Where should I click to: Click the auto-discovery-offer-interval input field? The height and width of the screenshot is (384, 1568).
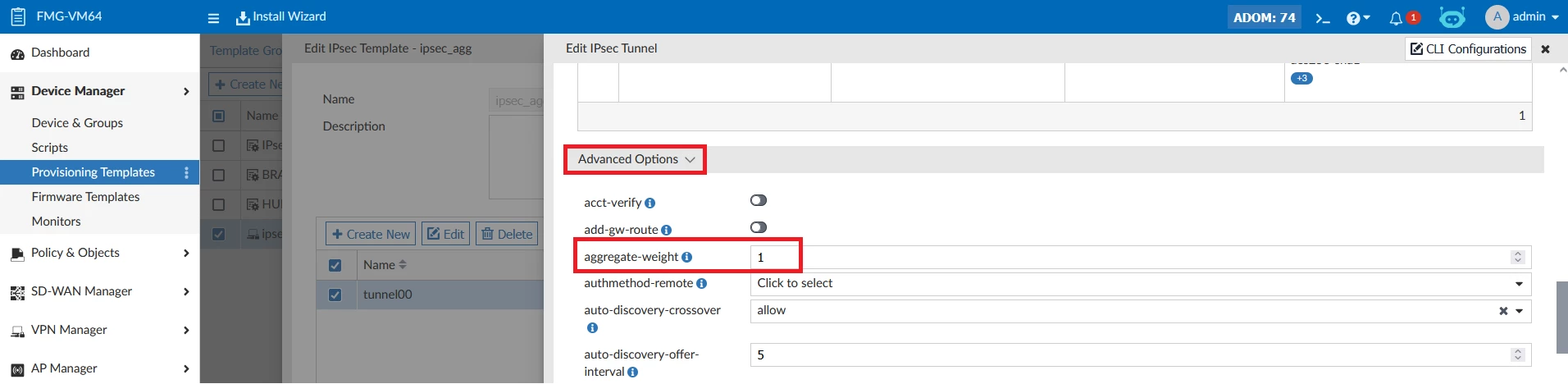1141,355
